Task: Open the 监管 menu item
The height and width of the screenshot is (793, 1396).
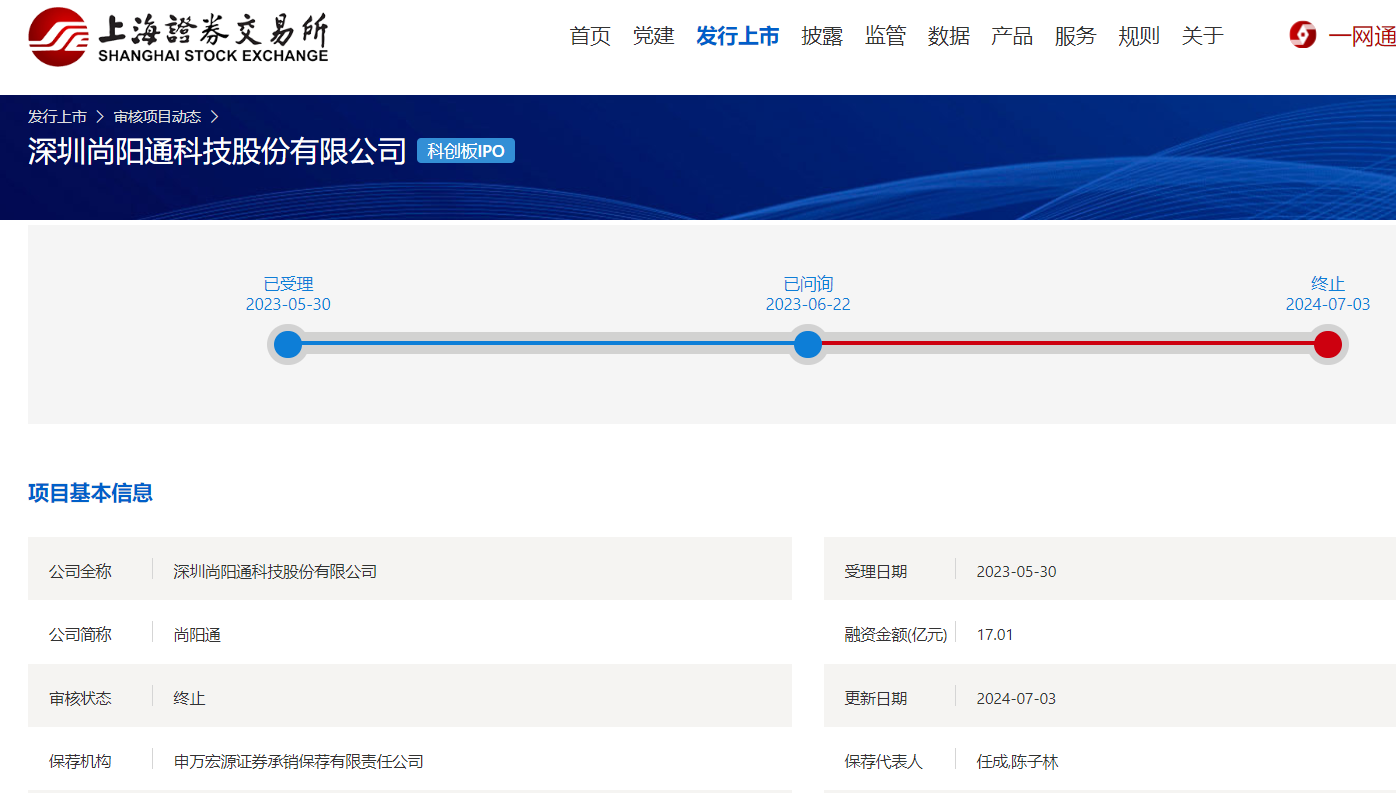Action: (x=886, y=36)
